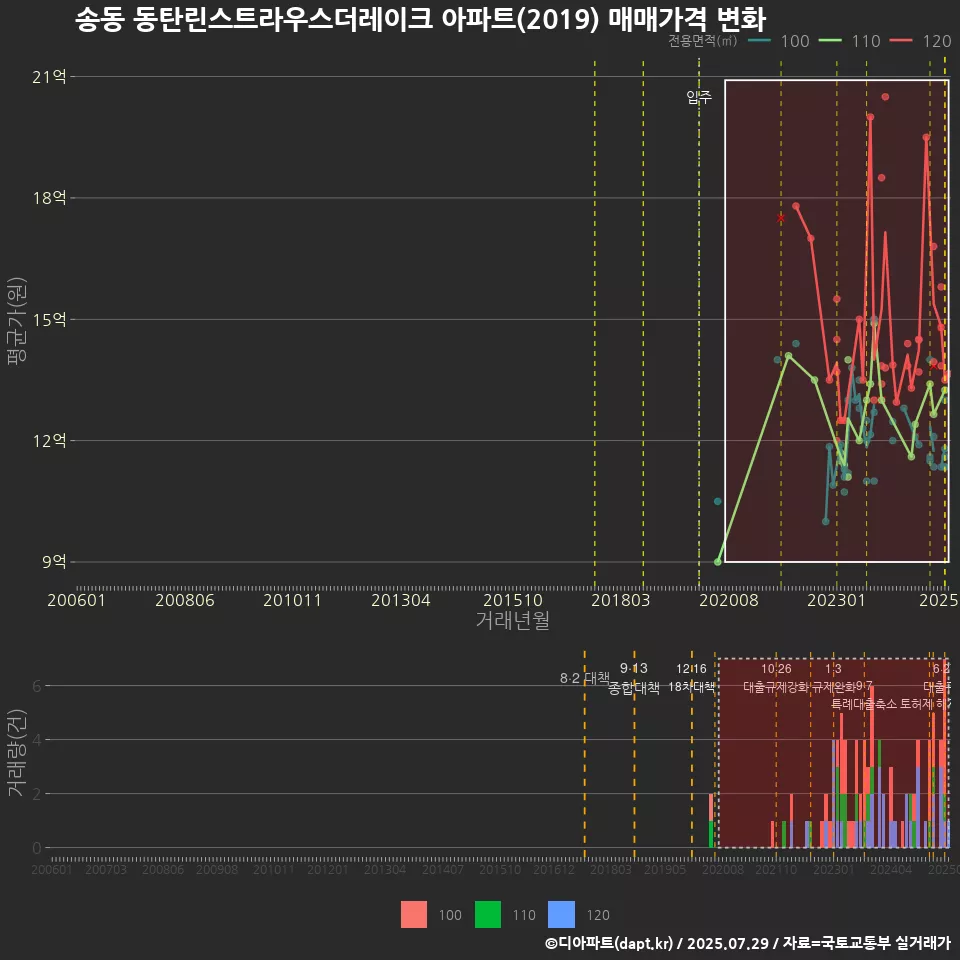The image size is (960, 960).
Task: Click the 입주 annotation label
Action: pos(699,97)
